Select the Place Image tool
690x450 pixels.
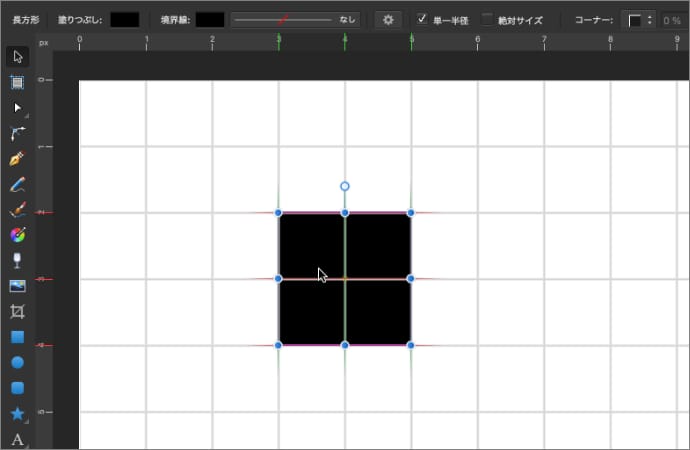17,286
